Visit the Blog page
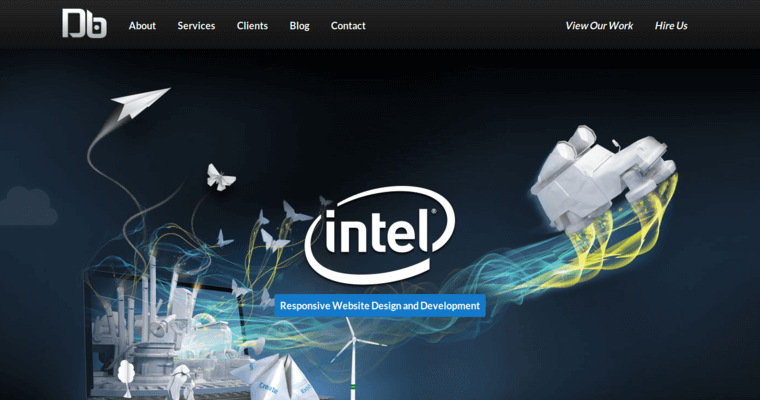This screenshot has height=400, width=760. point(300,26)
